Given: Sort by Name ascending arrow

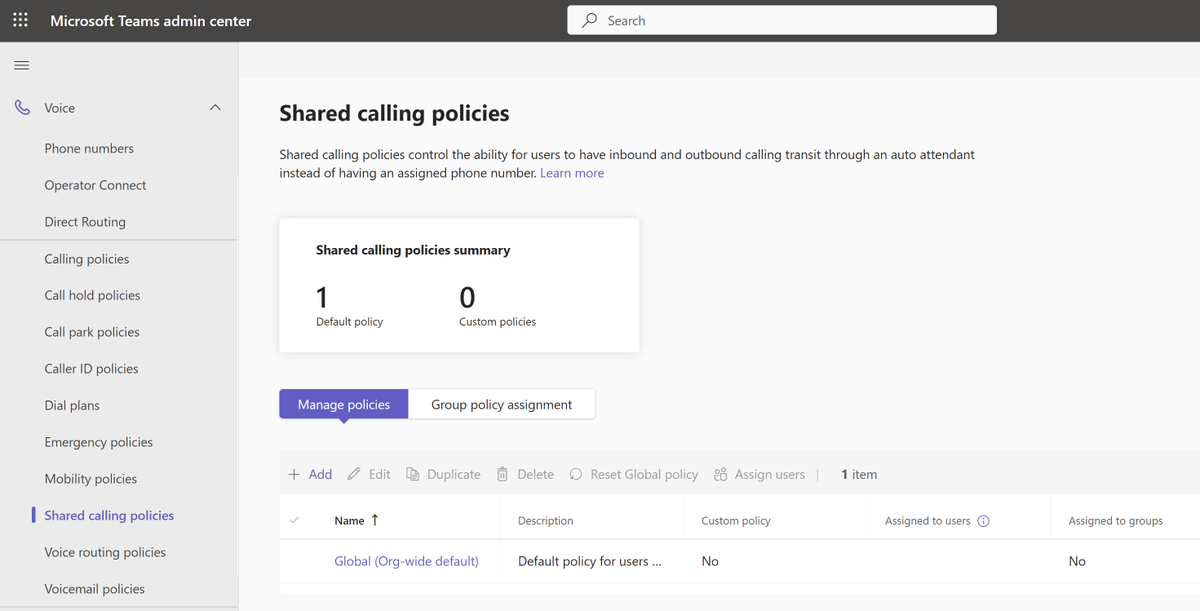Looking at the screenshot, I should [x=375, y=520].
